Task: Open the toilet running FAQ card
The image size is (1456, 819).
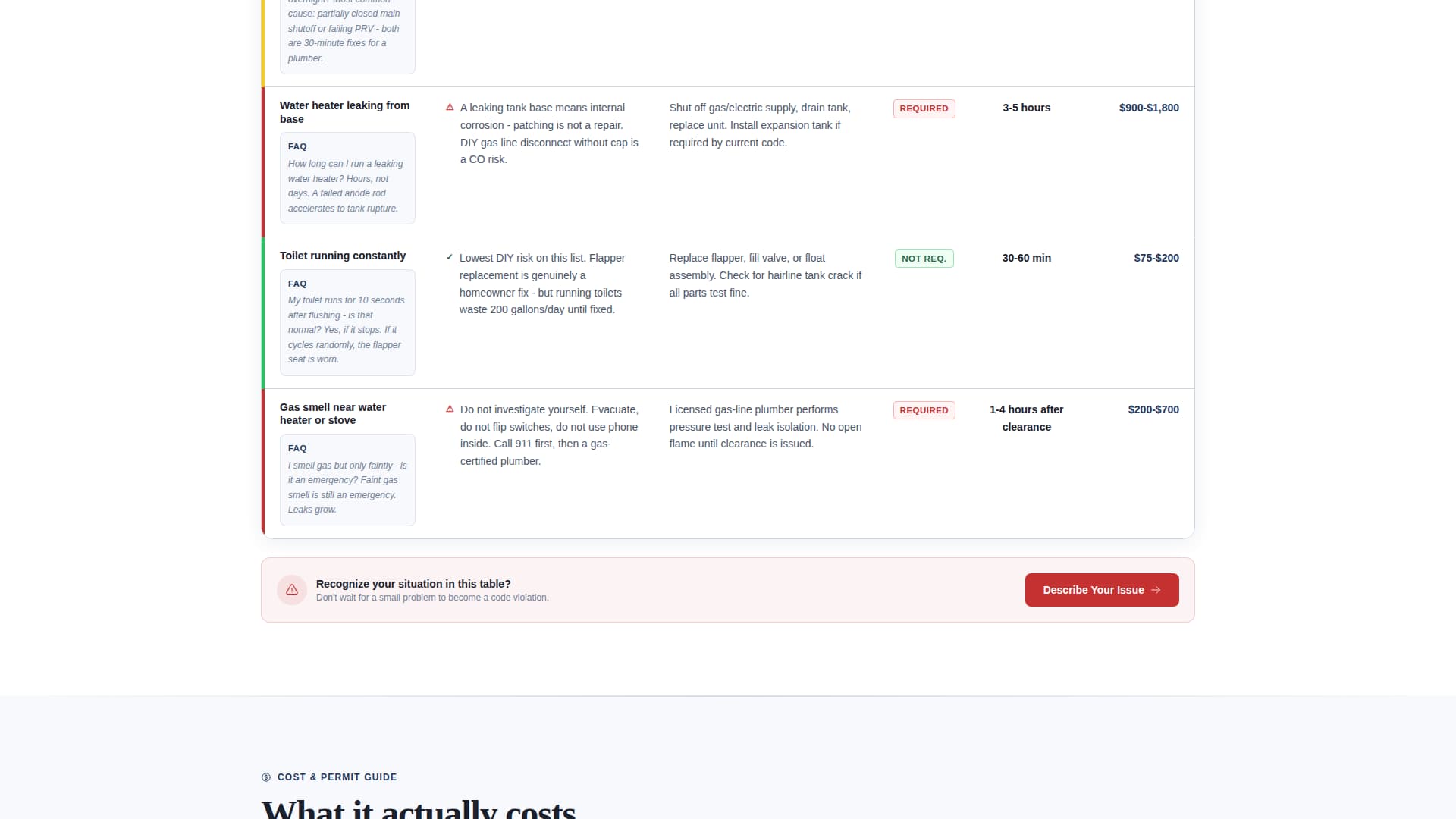Action: (x=347, y=322)
